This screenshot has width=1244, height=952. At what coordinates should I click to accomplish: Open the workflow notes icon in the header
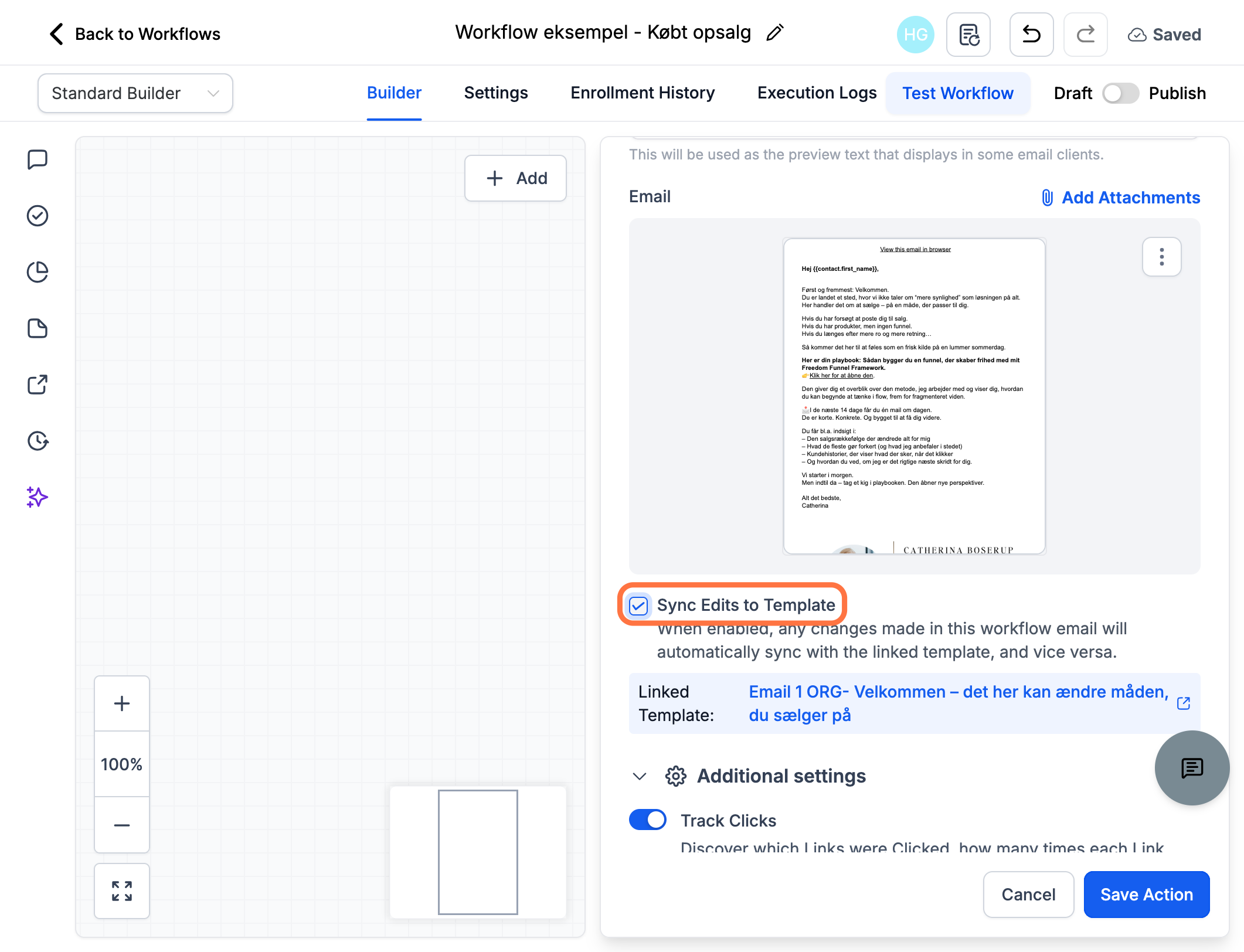968,35
